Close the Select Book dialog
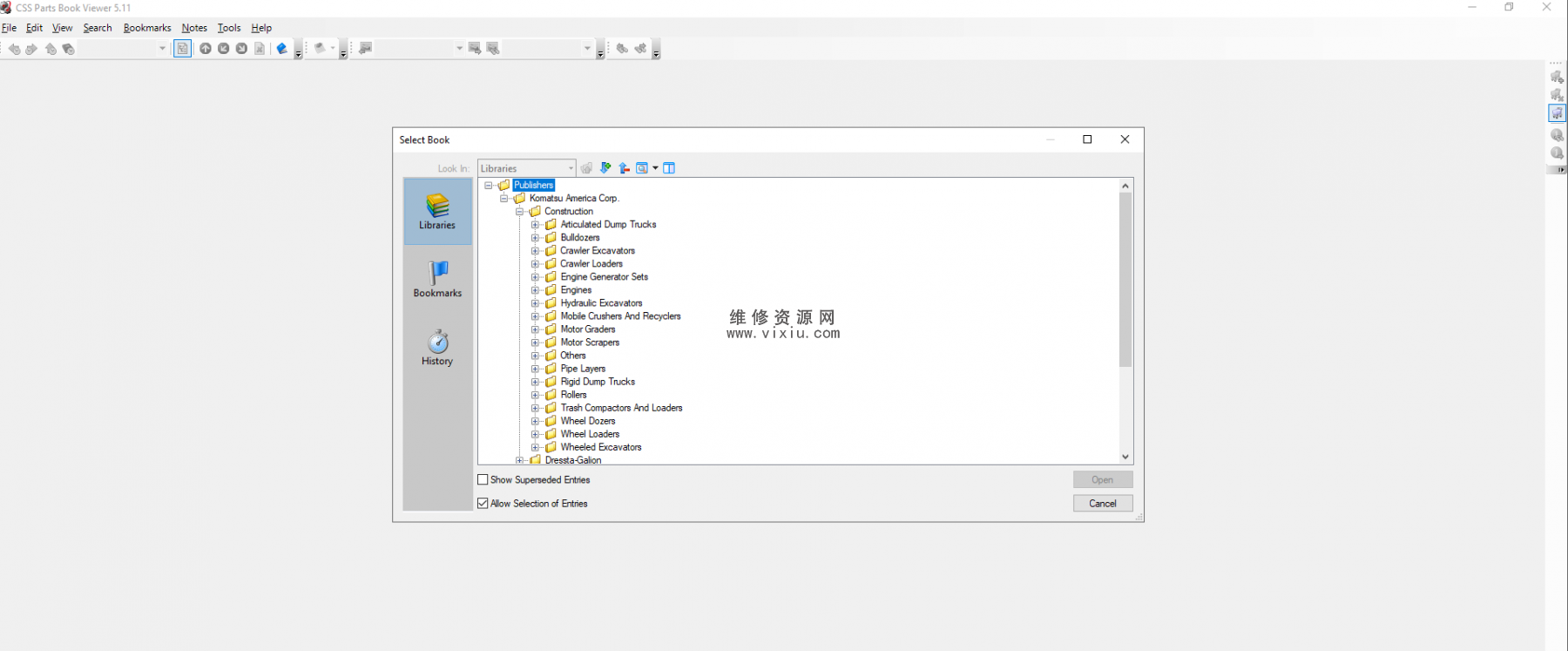This screenshot has width=1568, height=651. (x=1125, y=139)
